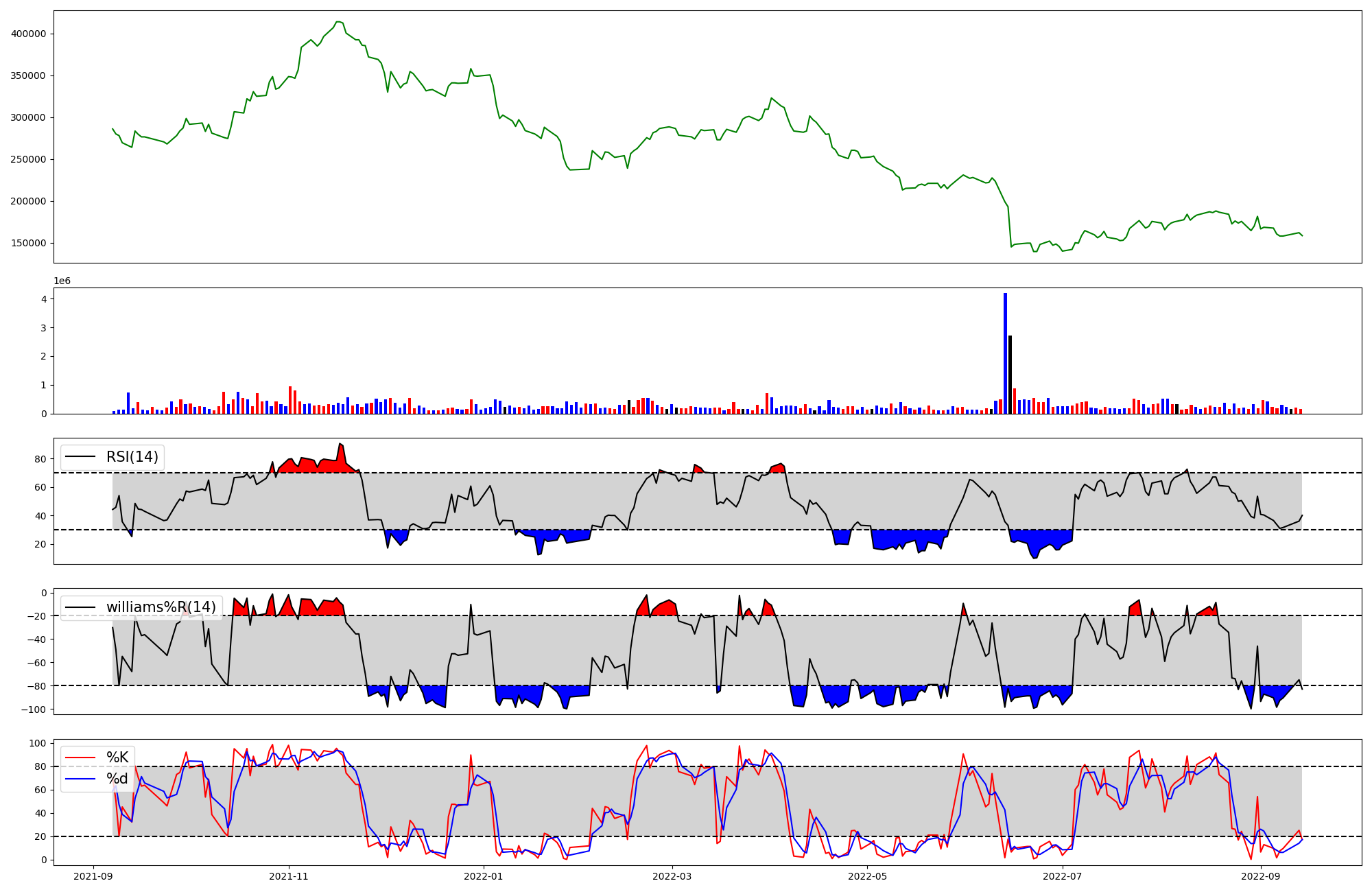Click the 1e6 volume scale label
Image resolution: width=1372 pixels, height=892 pixels.
click(x=62, y=281)
